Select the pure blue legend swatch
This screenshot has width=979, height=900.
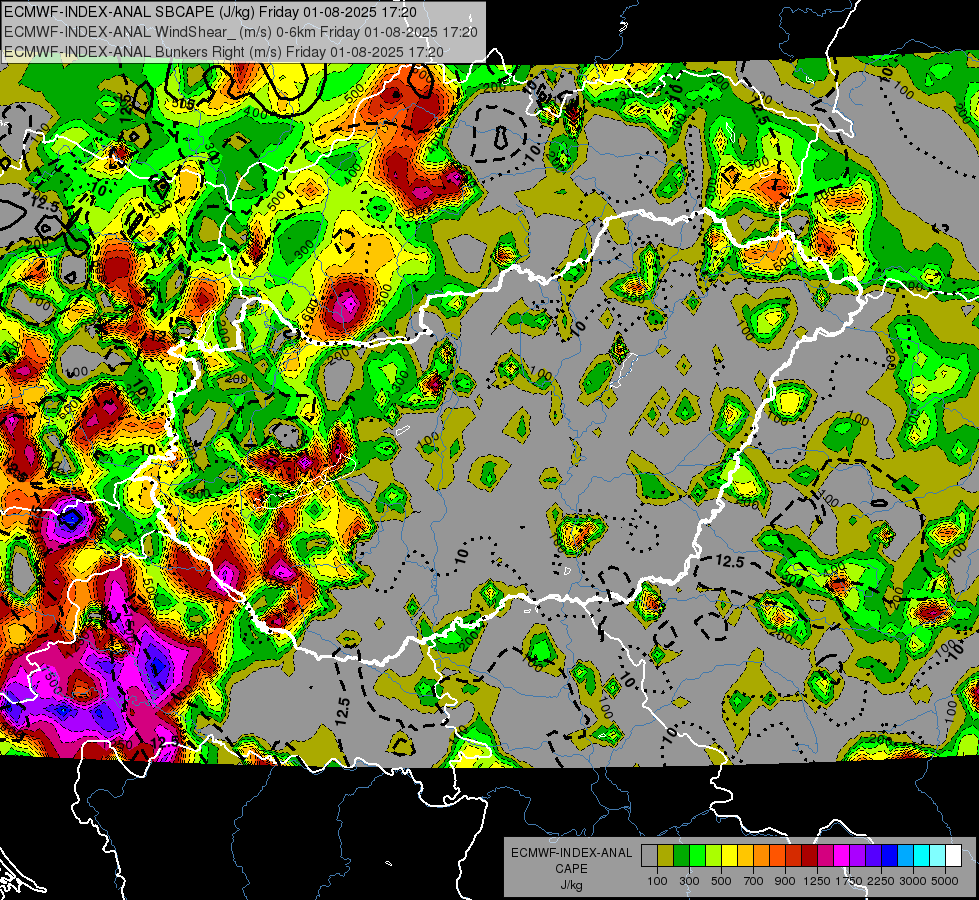pyautogui.click(x=890, y=856)
